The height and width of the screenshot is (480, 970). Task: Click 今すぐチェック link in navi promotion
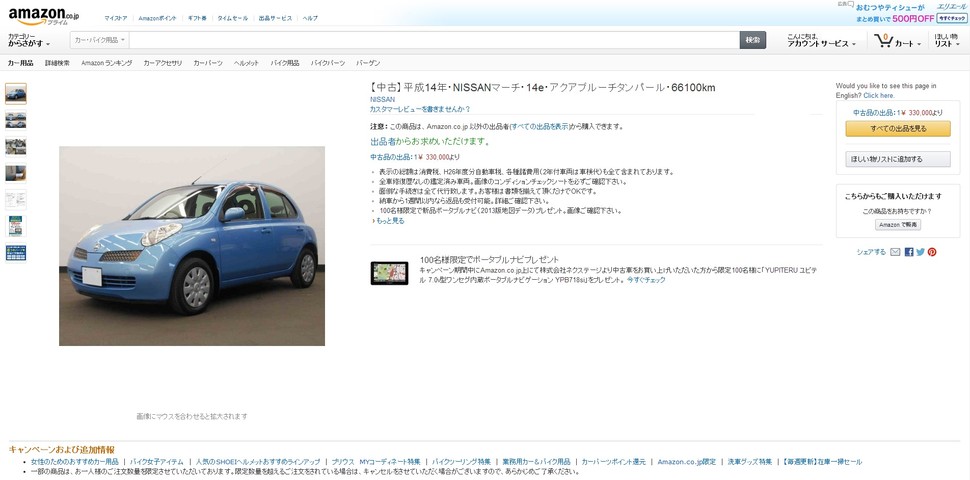click(x=646, y=280)
